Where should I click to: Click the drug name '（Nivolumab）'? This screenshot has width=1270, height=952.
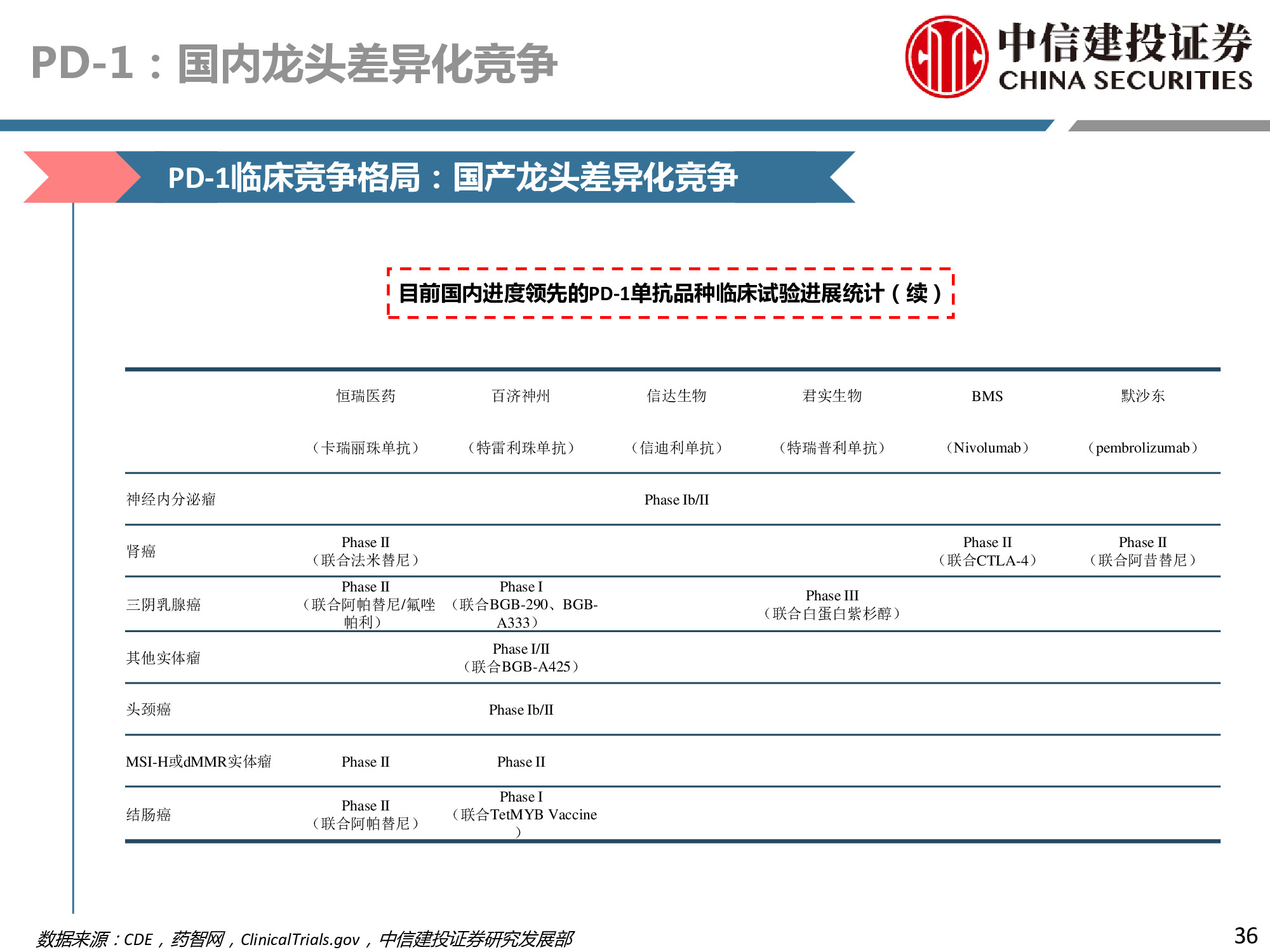pyautogui.click(x=987, y=448)
